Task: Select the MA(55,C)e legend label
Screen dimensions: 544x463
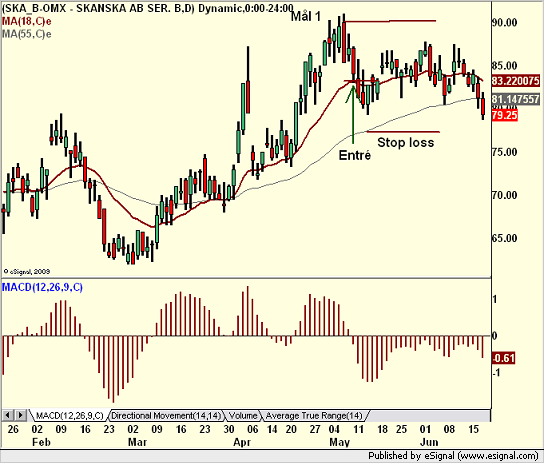Action: point(26,34)
